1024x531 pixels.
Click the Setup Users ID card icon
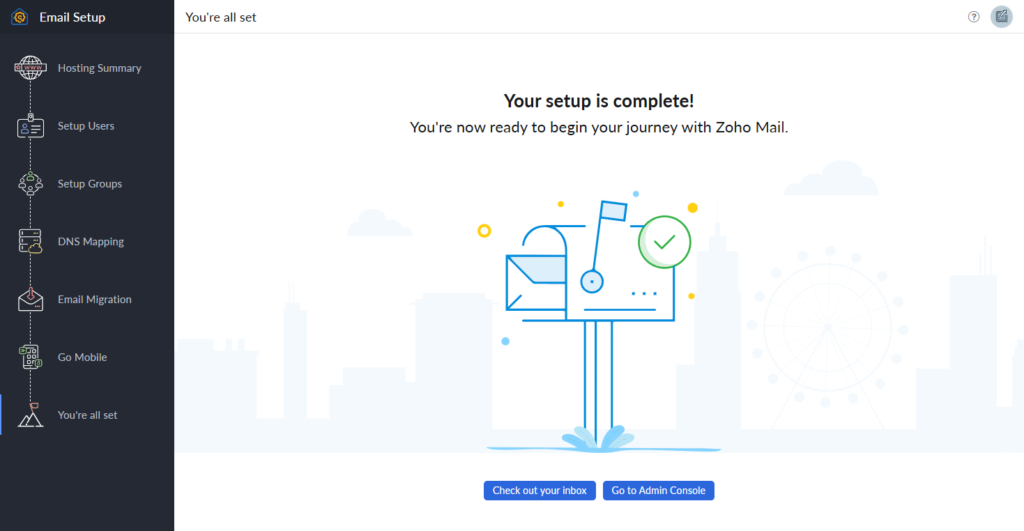(x=30, y=127)
